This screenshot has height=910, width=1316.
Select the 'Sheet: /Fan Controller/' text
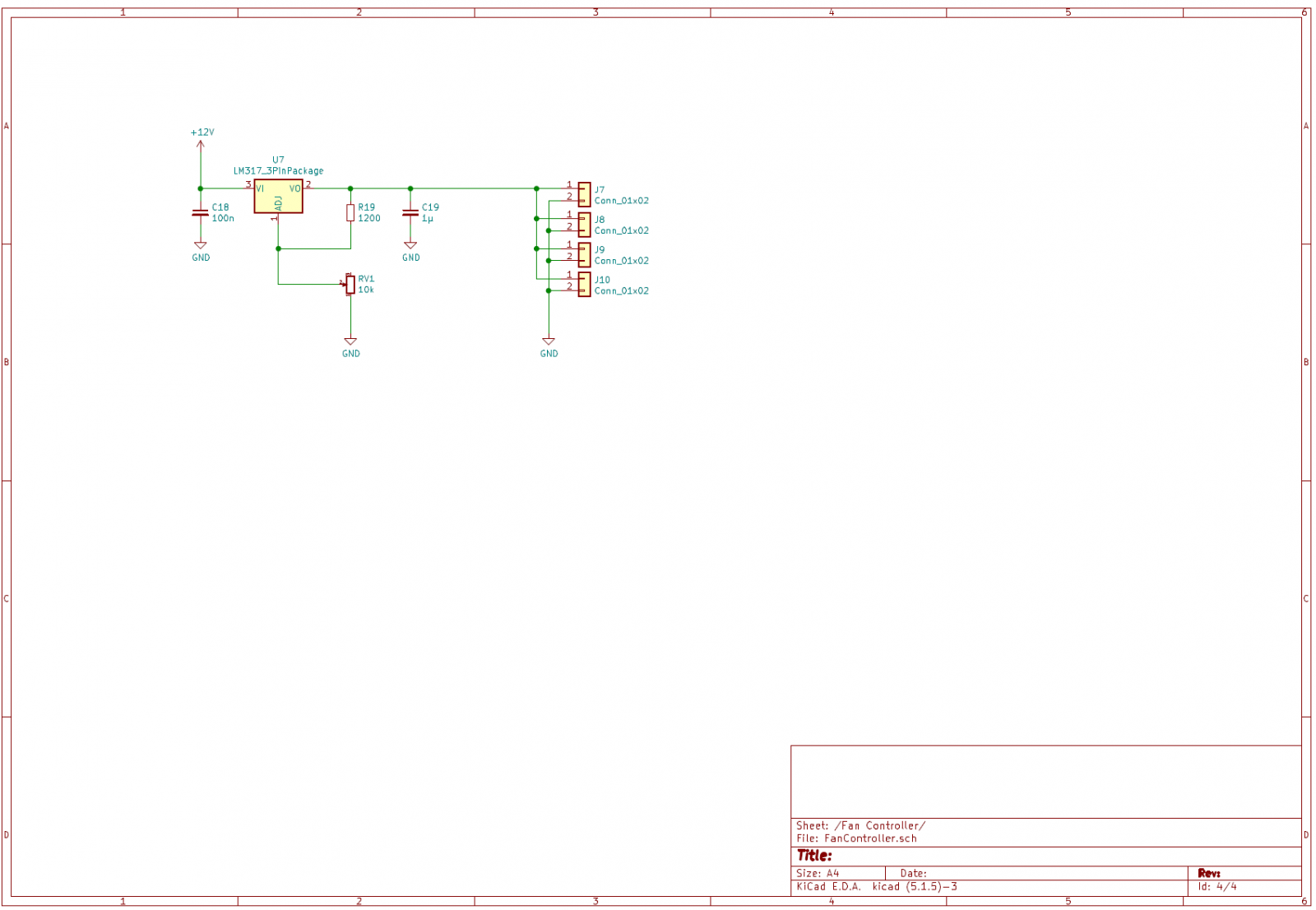[860, 825]
